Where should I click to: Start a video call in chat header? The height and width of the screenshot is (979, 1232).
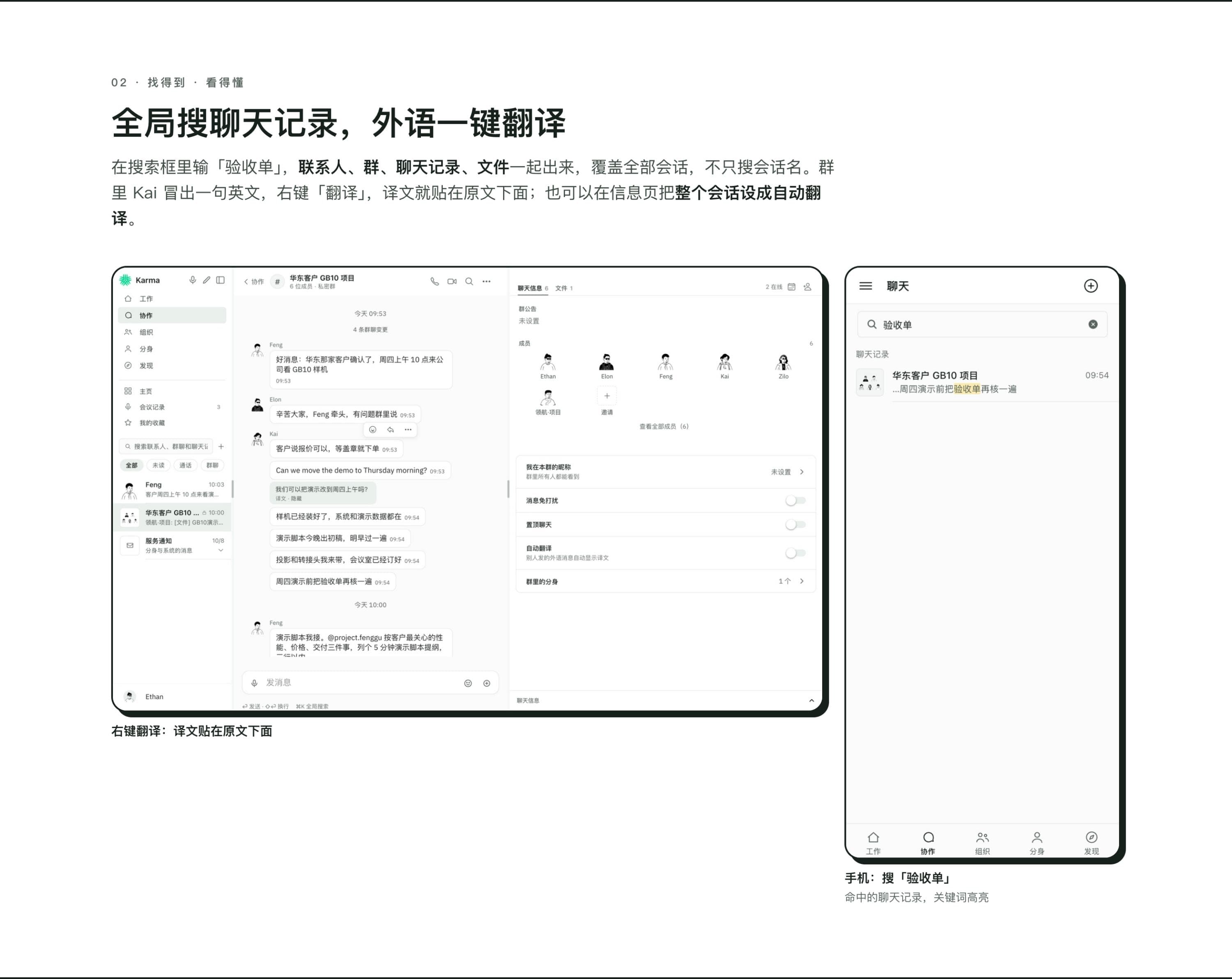452,281
